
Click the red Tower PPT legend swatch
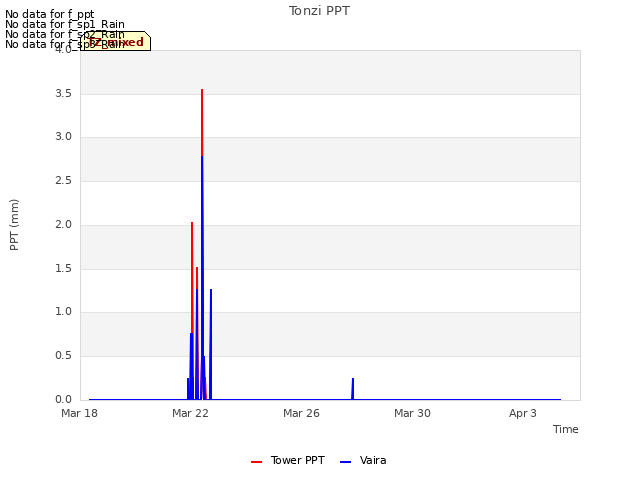click(256, 462)
